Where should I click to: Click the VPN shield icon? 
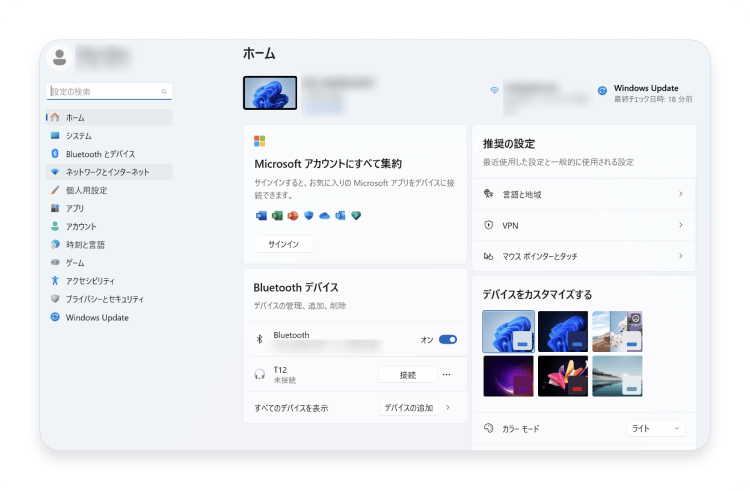(488, 225)
